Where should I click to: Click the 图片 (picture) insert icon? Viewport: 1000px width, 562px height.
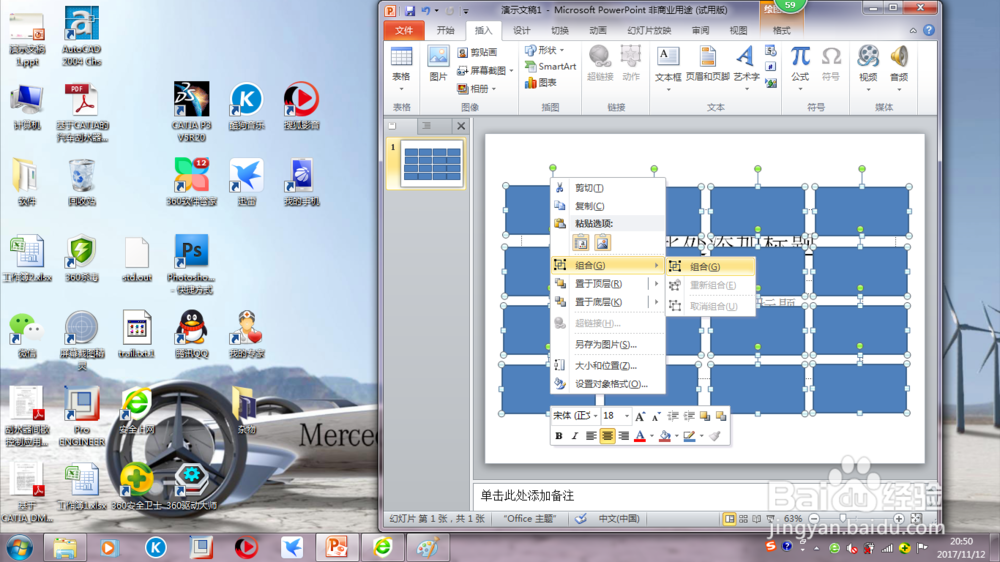[438, 64]
